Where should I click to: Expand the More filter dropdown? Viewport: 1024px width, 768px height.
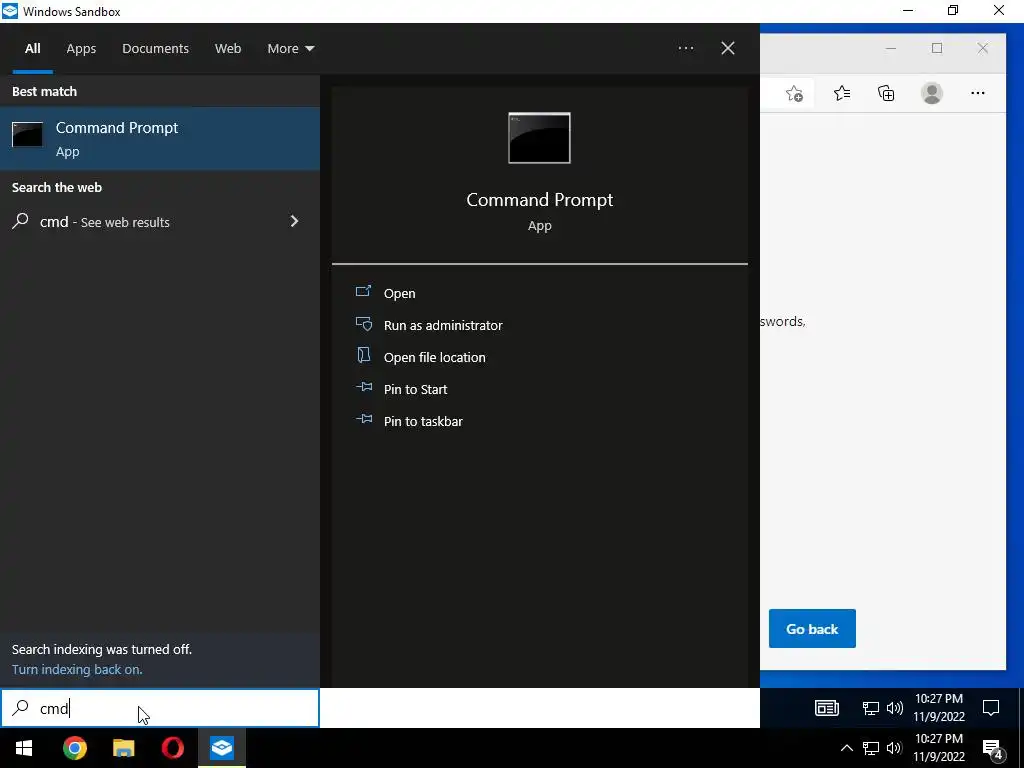click(x=291, y=48)
